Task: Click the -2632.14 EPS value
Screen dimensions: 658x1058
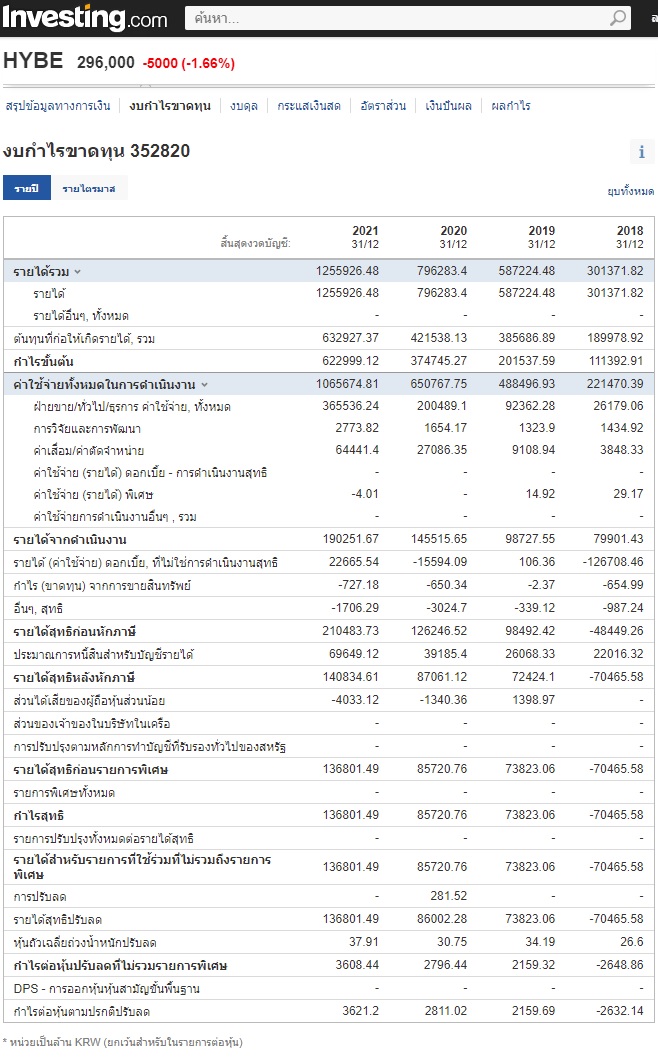Action: 620,1011
